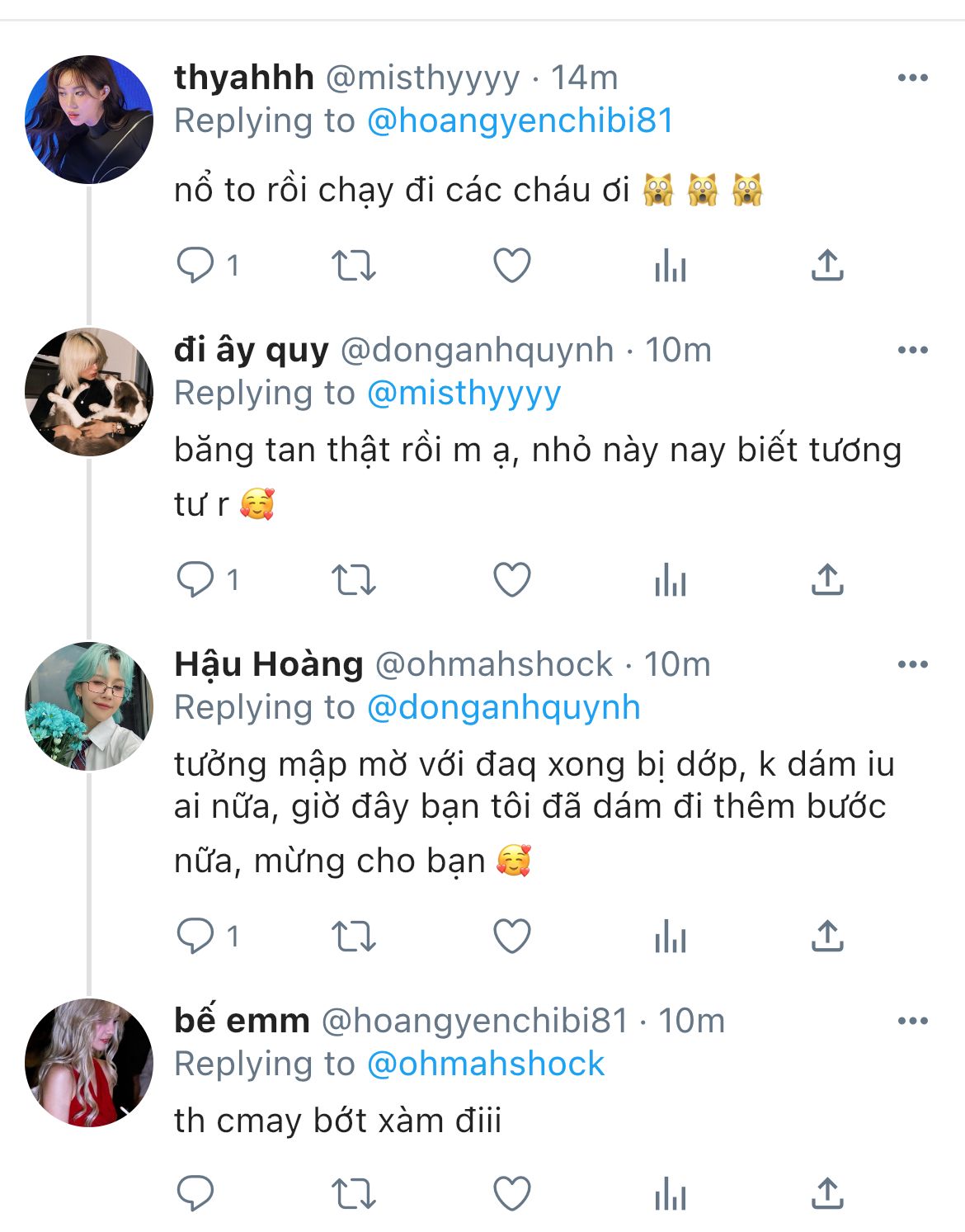Viewport: 965px width, 1232px height.
Task: Share Hậu Hoàng's tweet
Action: (827, 937)
